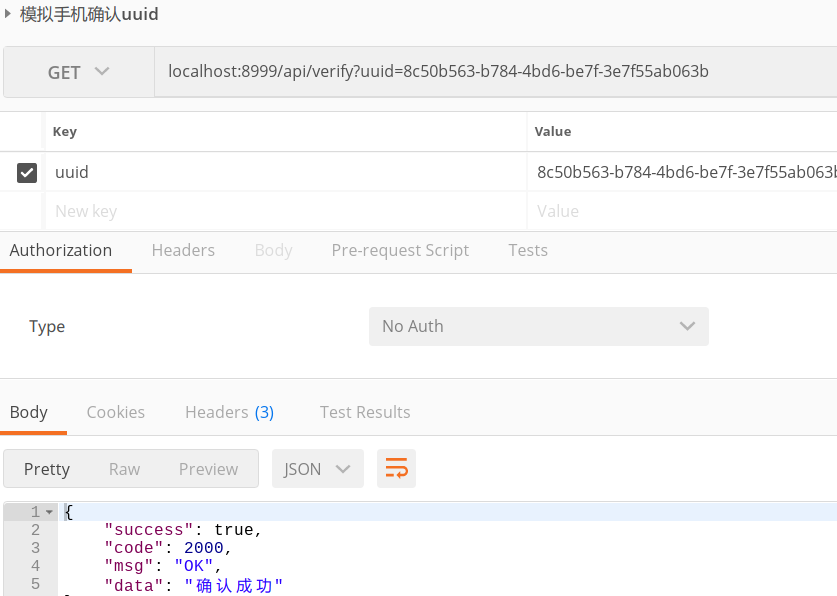Screen dimensions: 837x596
Task: Switch to the Raw response view
Action: pyautogui.click(x=124, y=468)
